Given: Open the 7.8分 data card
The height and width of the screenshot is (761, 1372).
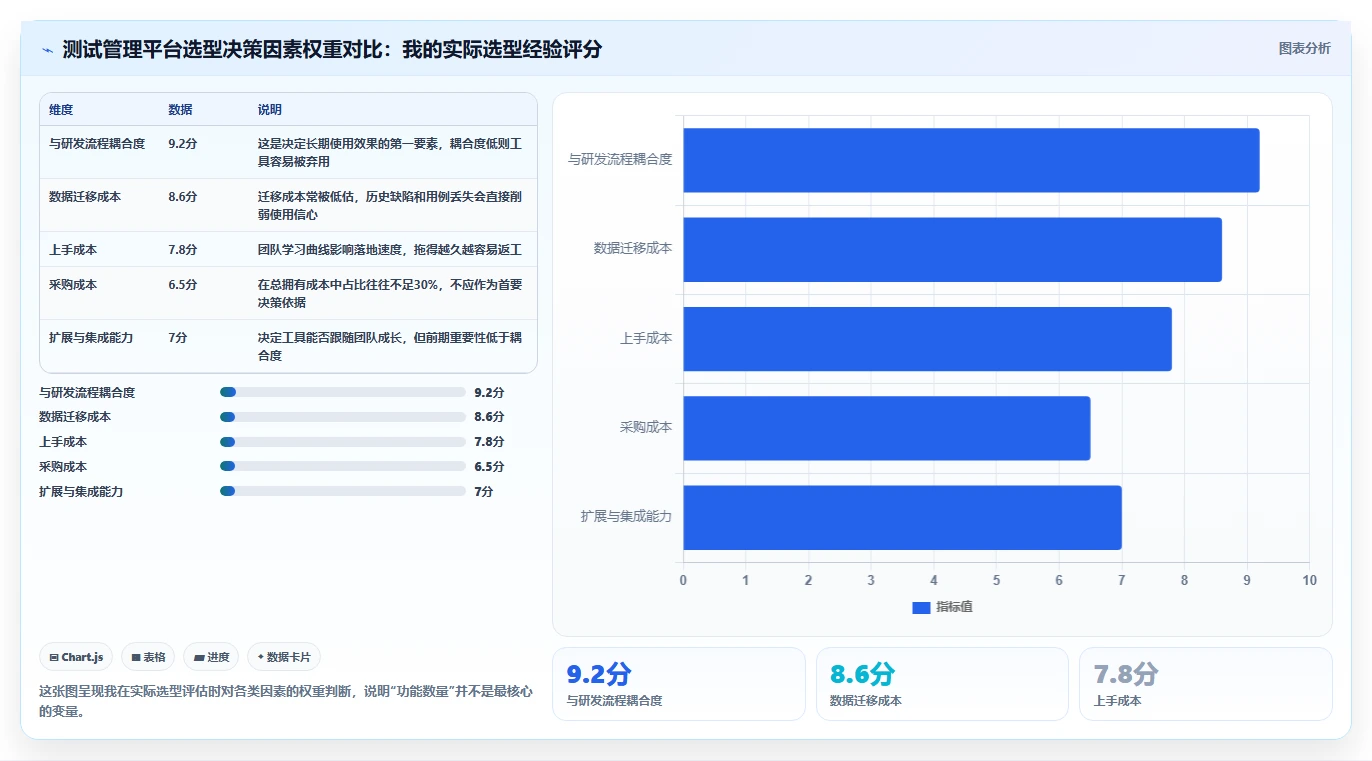Looking at the screenshot, I should point(1205,684).
